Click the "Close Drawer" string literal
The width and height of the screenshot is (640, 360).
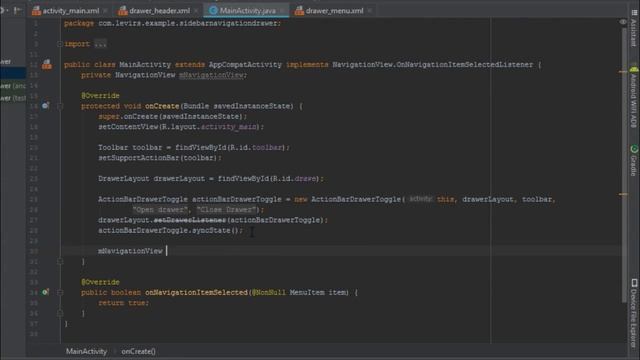coord(228,210)
